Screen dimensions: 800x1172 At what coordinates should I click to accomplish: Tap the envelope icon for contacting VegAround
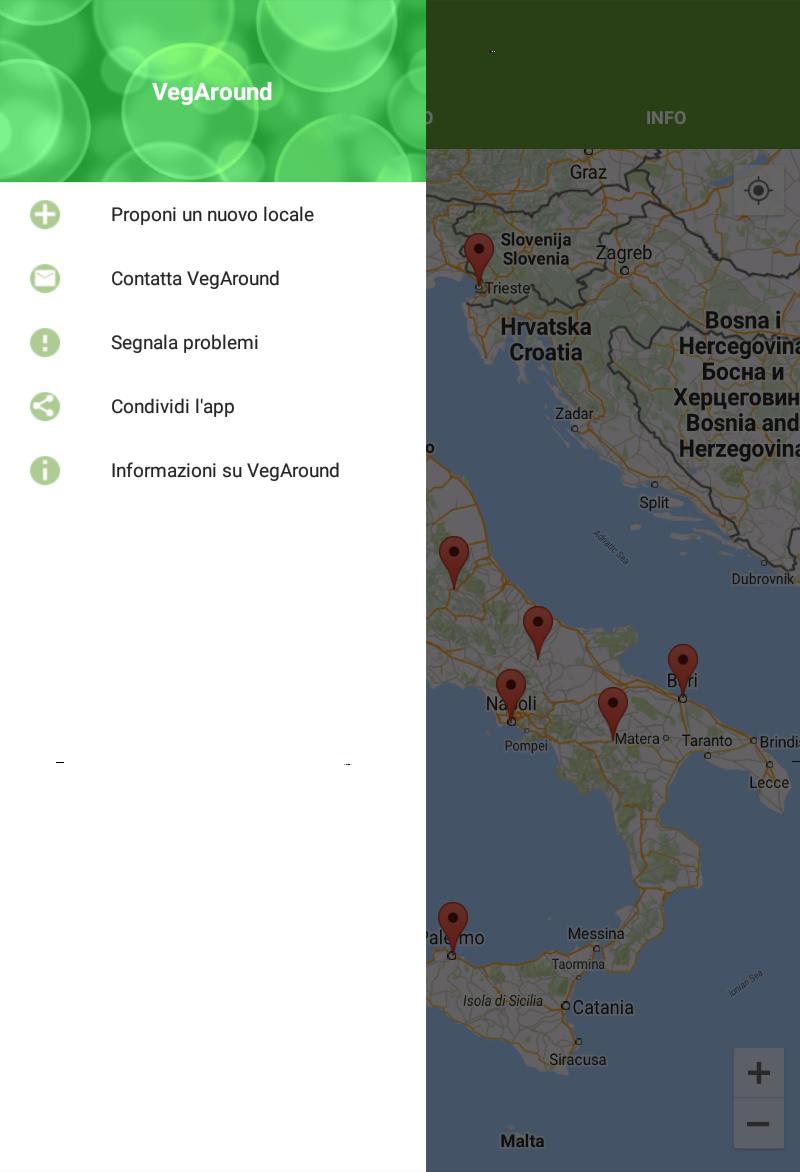tap(45, 279)
